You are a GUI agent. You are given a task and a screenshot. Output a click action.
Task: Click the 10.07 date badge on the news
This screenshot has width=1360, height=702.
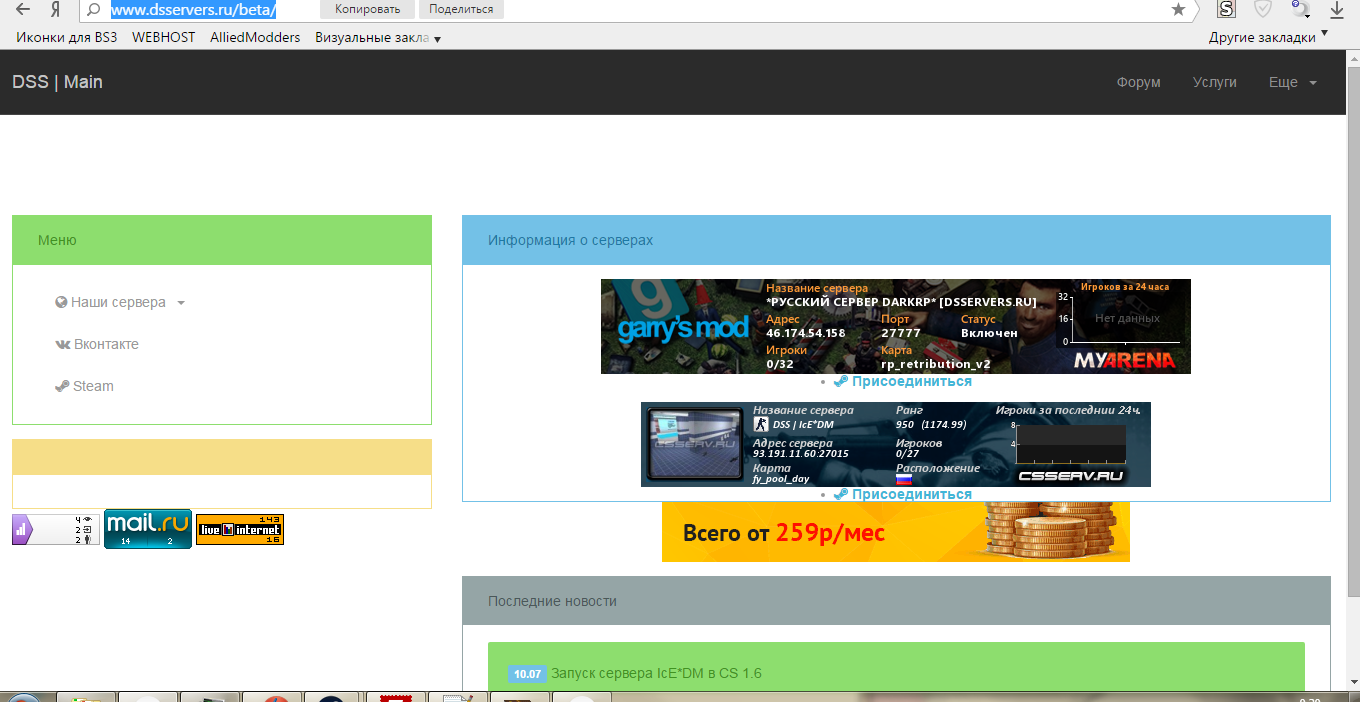click(x=527, y=674)
